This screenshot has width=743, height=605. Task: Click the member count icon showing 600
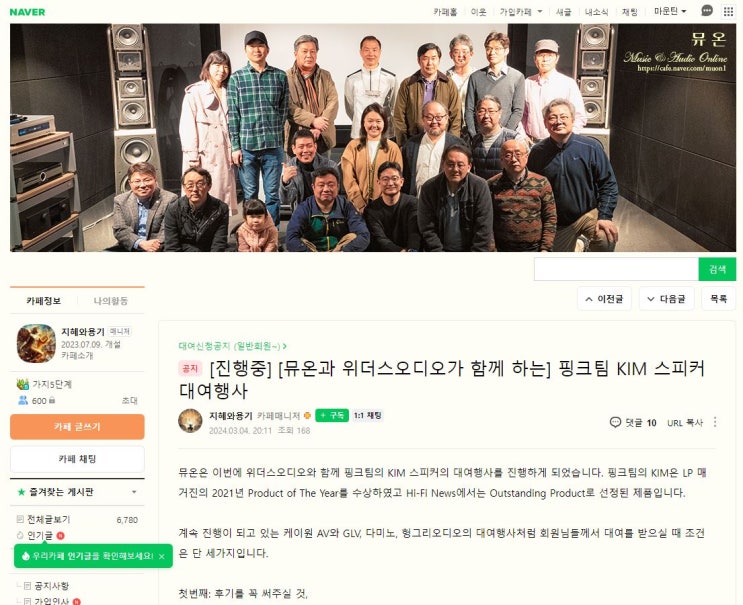pos(23,400)
